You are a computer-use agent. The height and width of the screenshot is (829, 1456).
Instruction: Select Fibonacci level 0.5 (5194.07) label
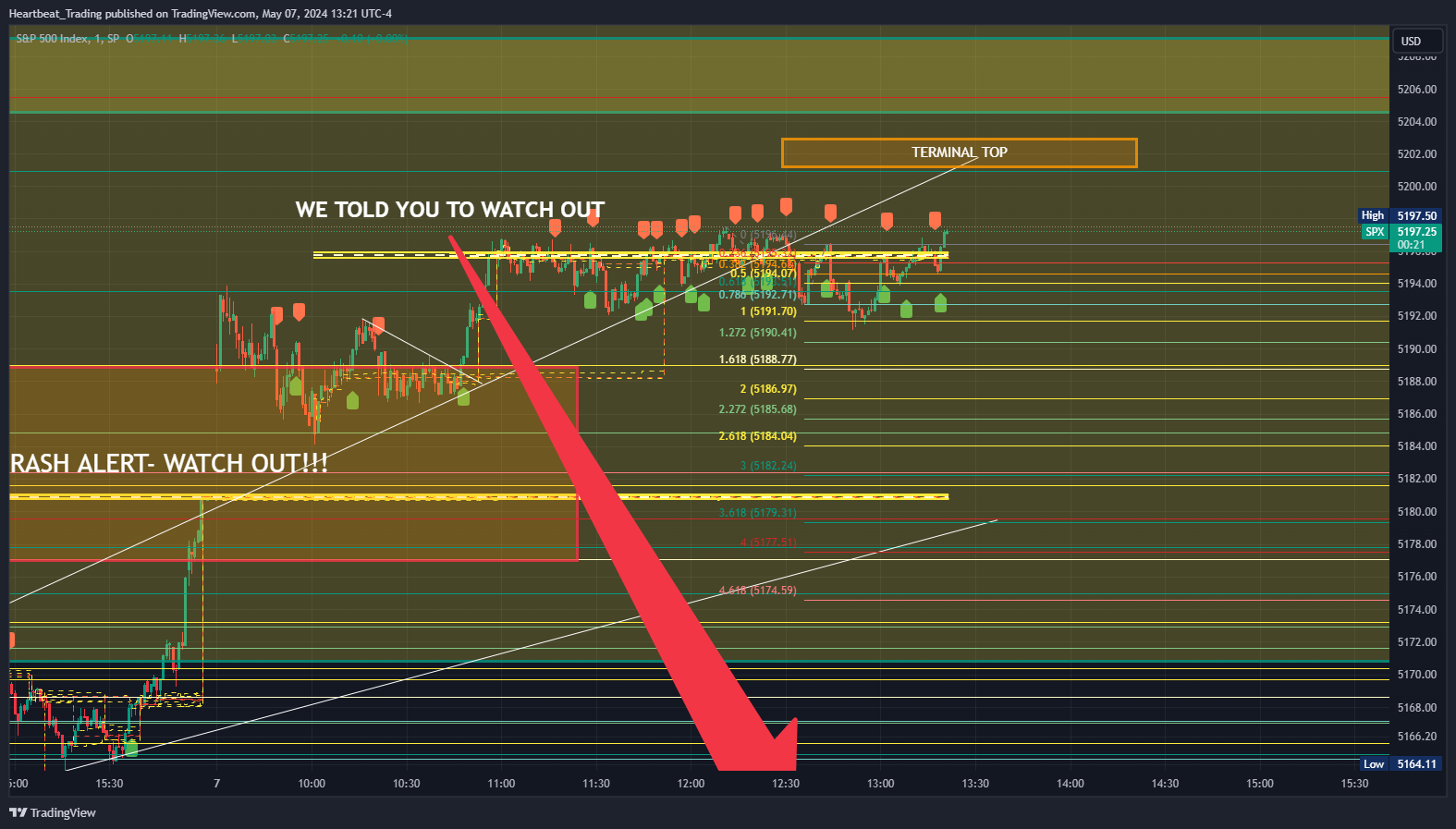763,273
